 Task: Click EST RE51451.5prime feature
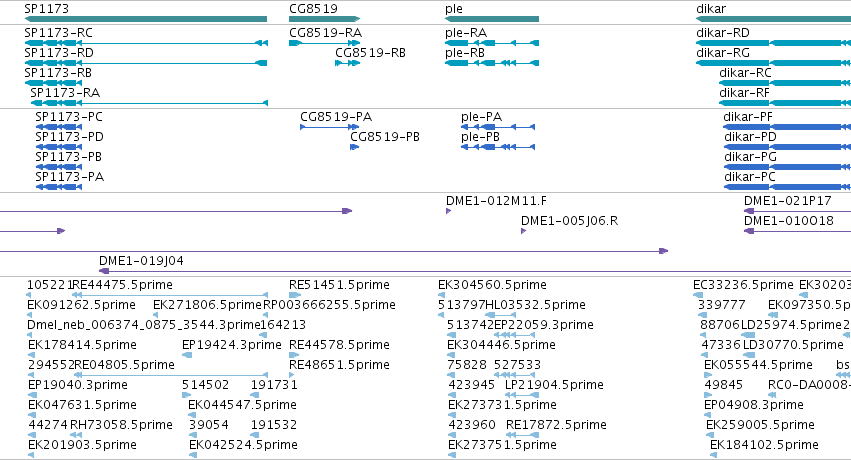295,295
